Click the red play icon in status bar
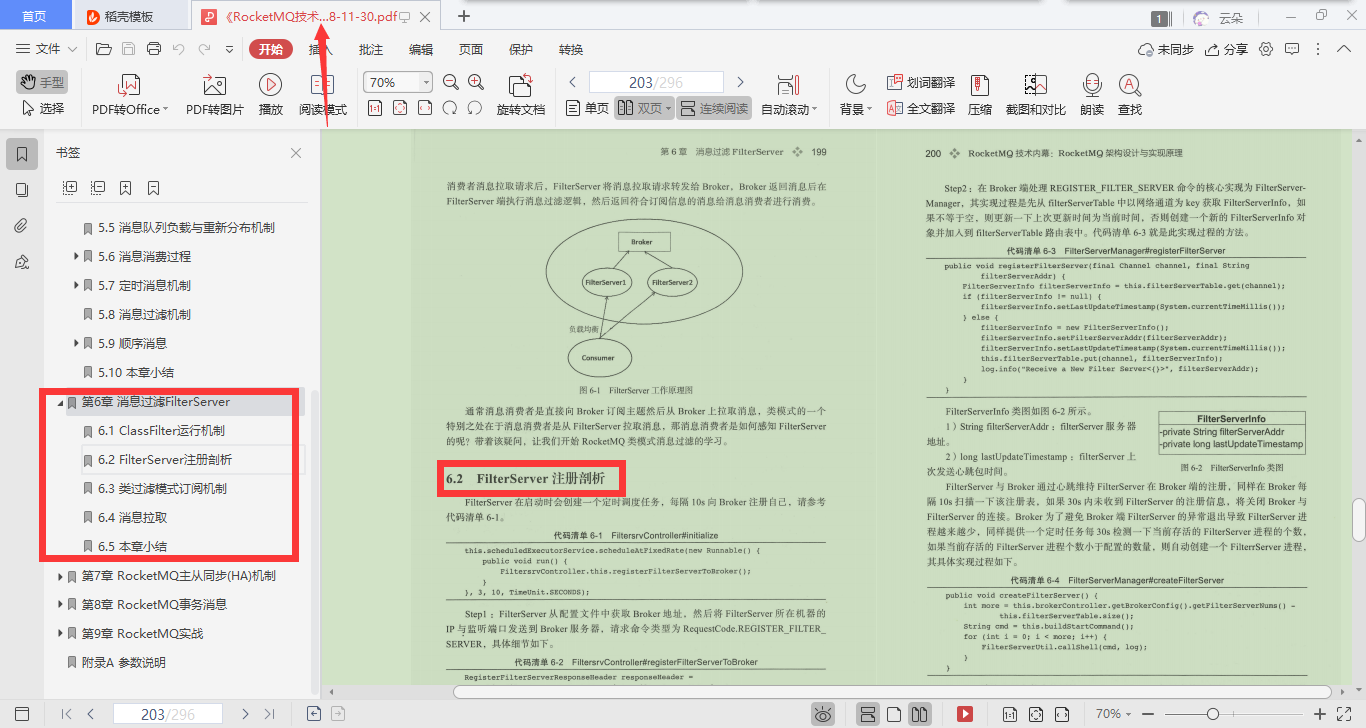The height and width of the screenshot is (728, 1366). (965, 714)
